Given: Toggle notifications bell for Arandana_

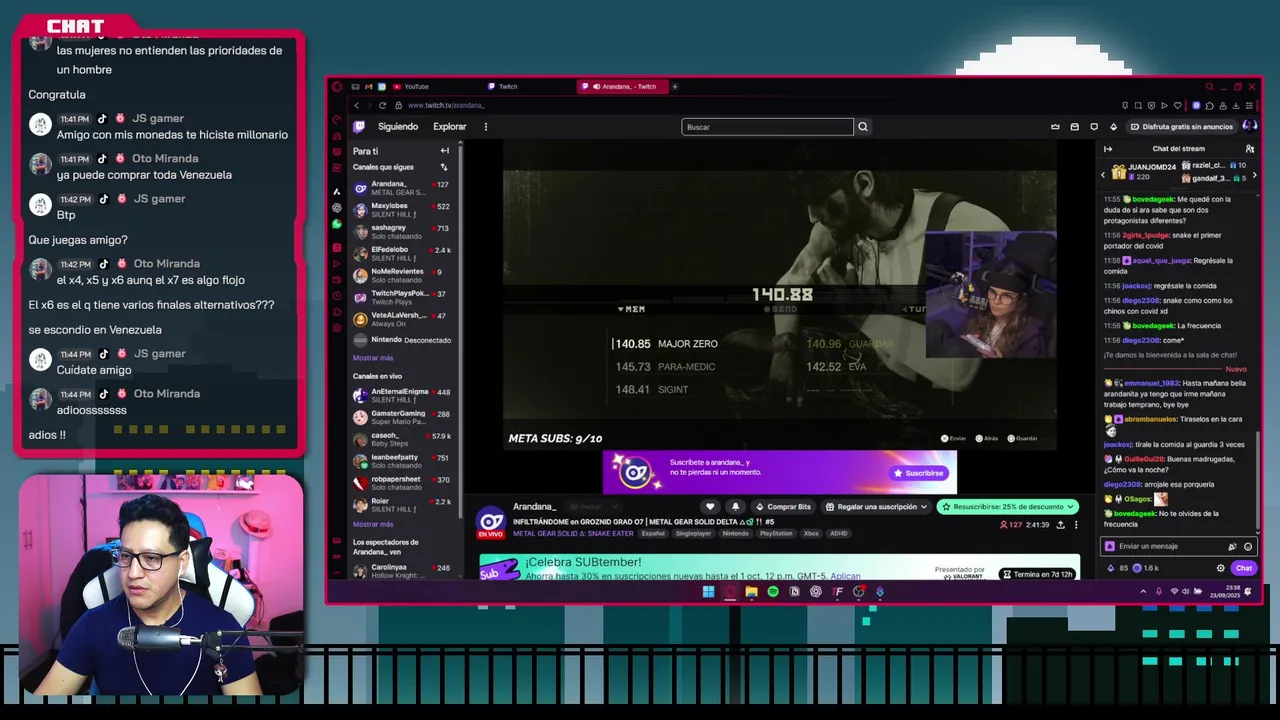Looking at the screenshot, I should pyautogui.click(x=735, y=507).
